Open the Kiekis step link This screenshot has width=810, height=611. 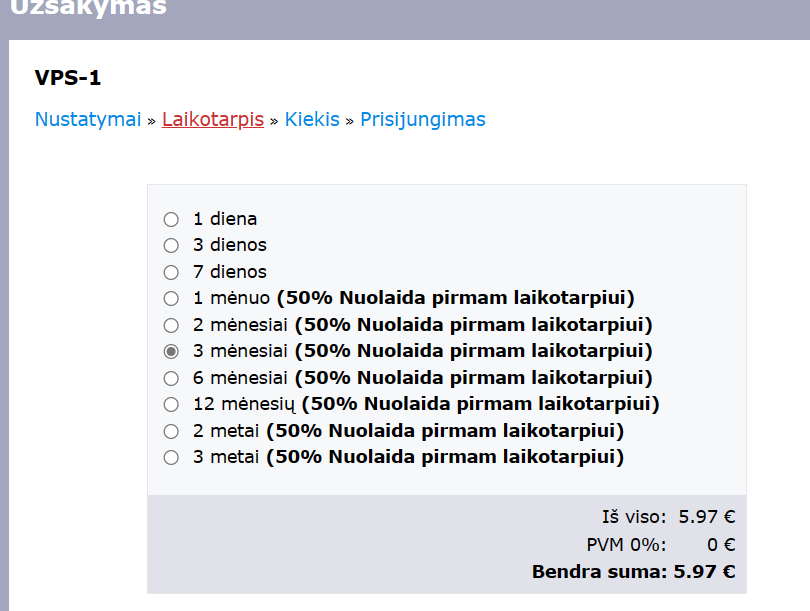(x=312, y=119)
